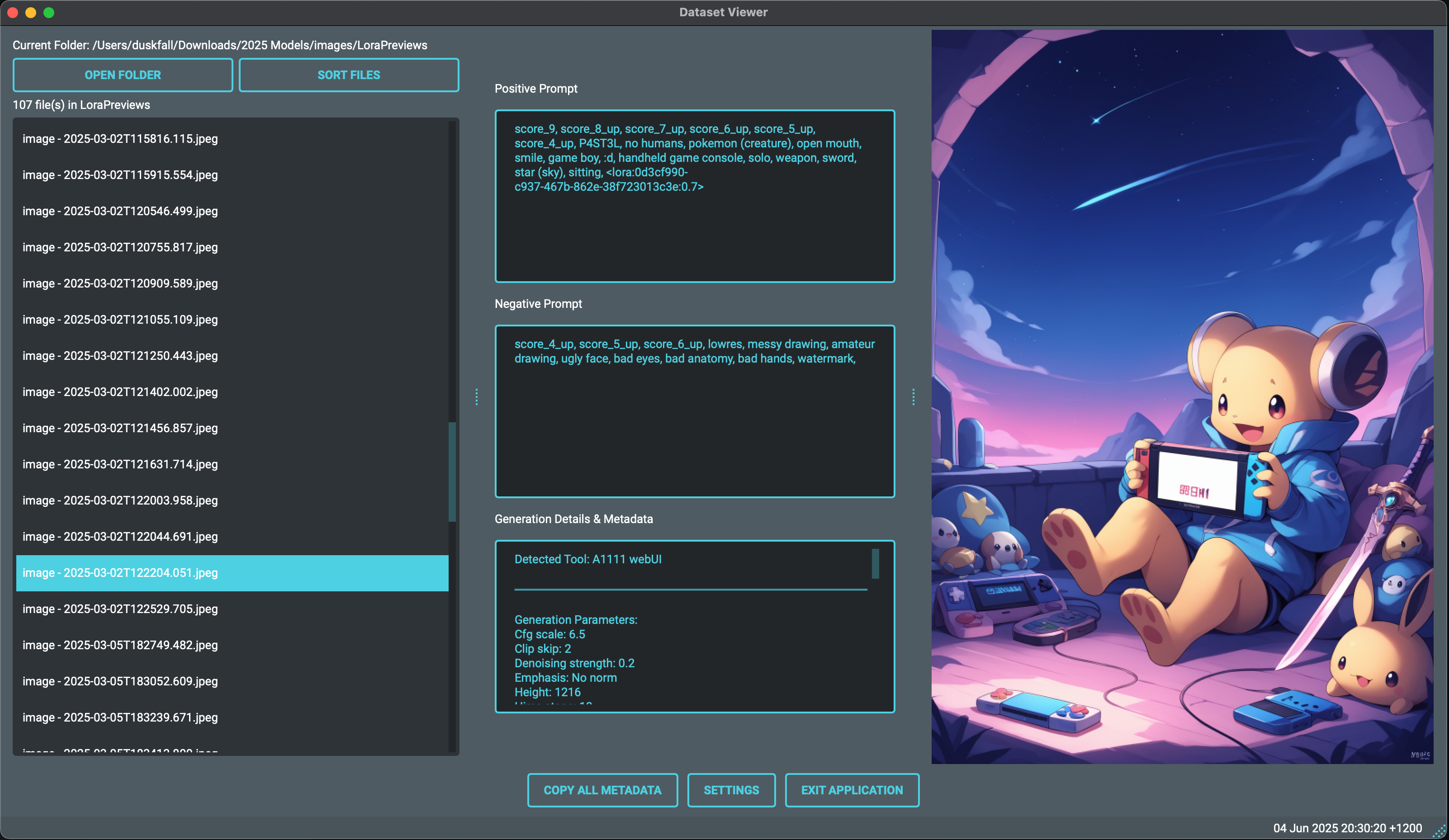Image resolution: width=1449 pixels, height=840 pixels.
Task: Select file image - 2025-03-02T115816.115.jpeg
Action: coord(120,138)
